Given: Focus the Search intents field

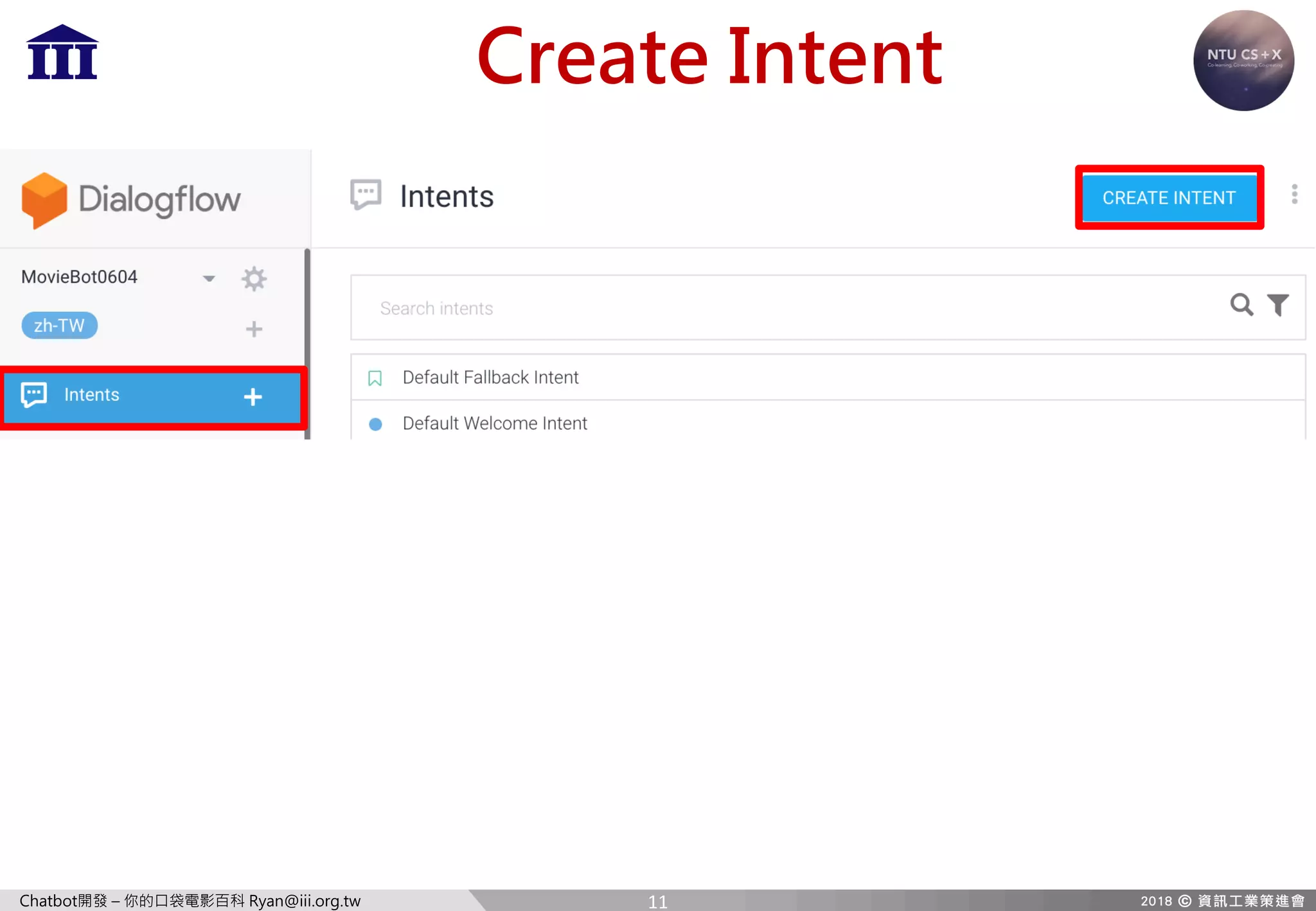Looking at the screenshot, I should point(828,308).
